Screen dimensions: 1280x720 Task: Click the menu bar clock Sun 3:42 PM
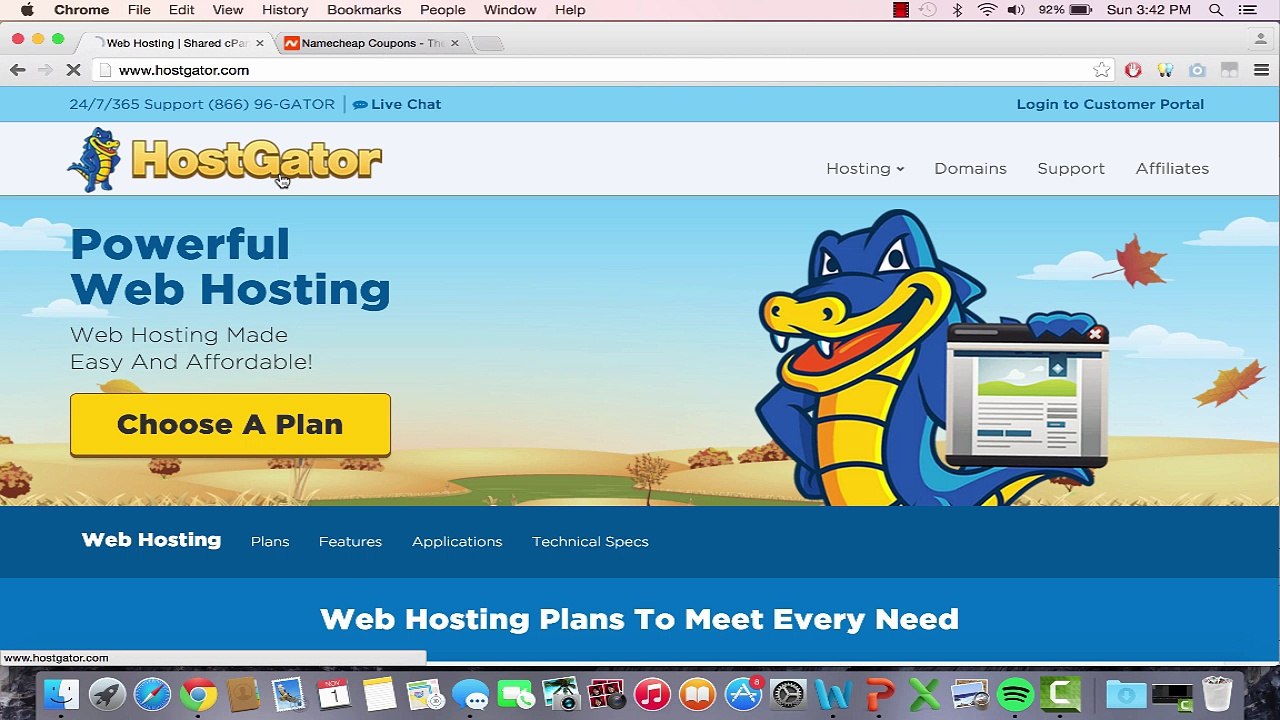pyautogui.click(x=1149, y=10)
